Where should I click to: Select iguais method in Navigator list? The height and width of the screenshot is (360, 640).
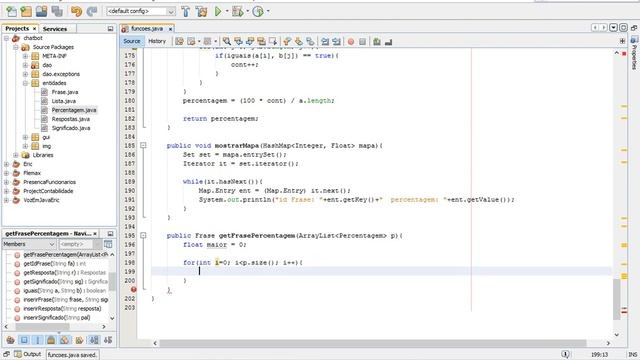click(64, 291)
